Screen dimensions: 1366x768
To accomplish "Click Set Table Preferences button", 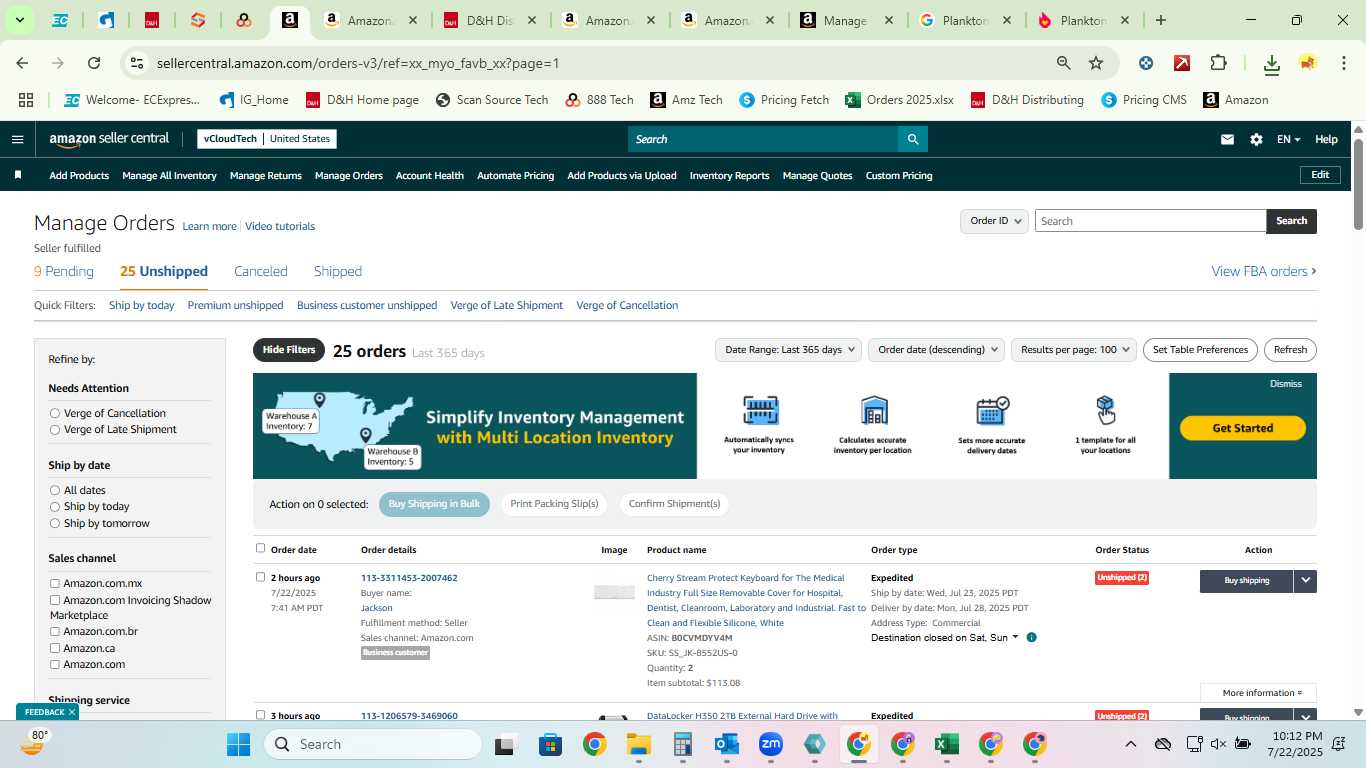I will click(1200, 350).
